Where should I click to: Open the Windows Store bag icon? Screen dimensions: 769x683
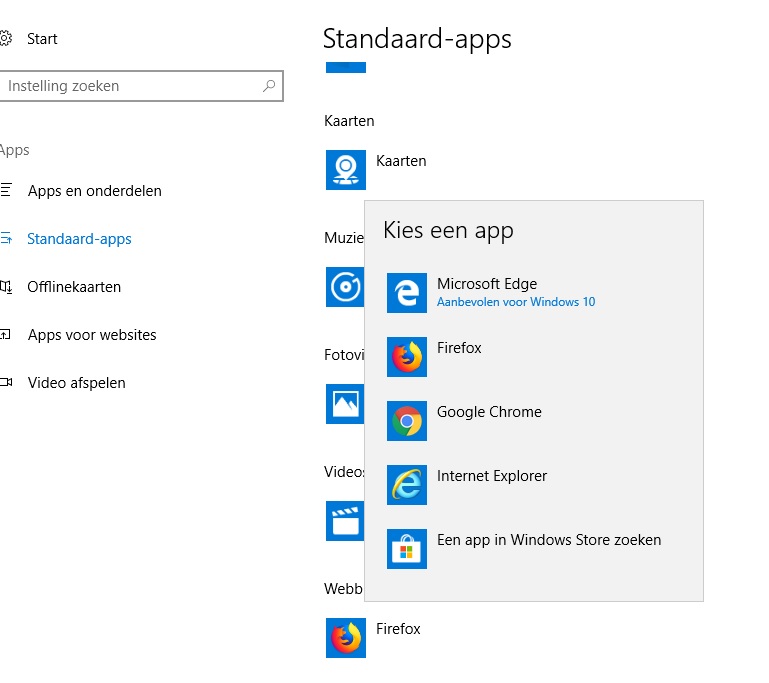pos(407,549)
